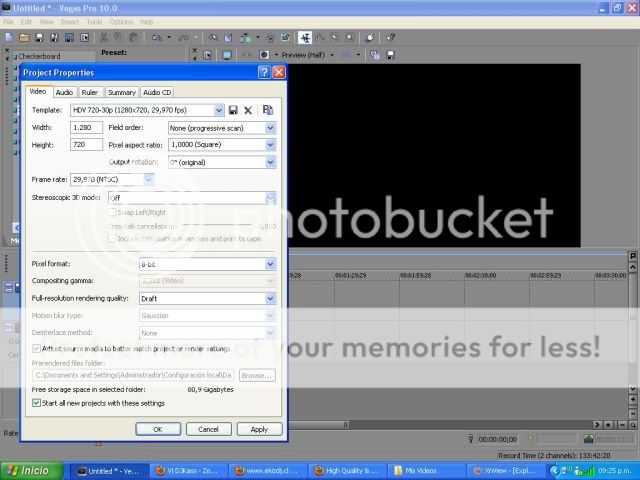Viewport: 640px width, 480px height.
Task: Select the Zoom Edit tool icon
Action: pyautogui.click(x=349, y=38)
